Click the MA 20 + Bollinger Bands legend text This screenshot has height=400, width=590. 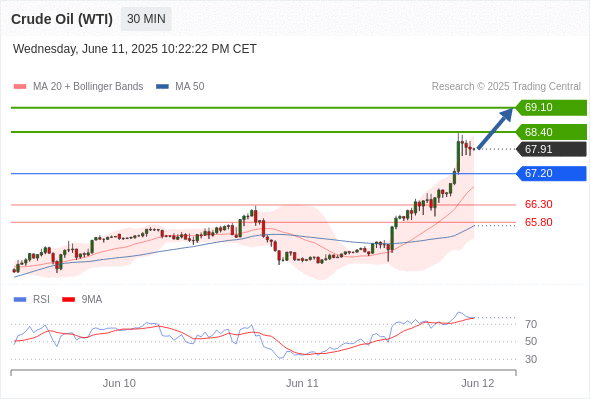(x=88, y=87)
